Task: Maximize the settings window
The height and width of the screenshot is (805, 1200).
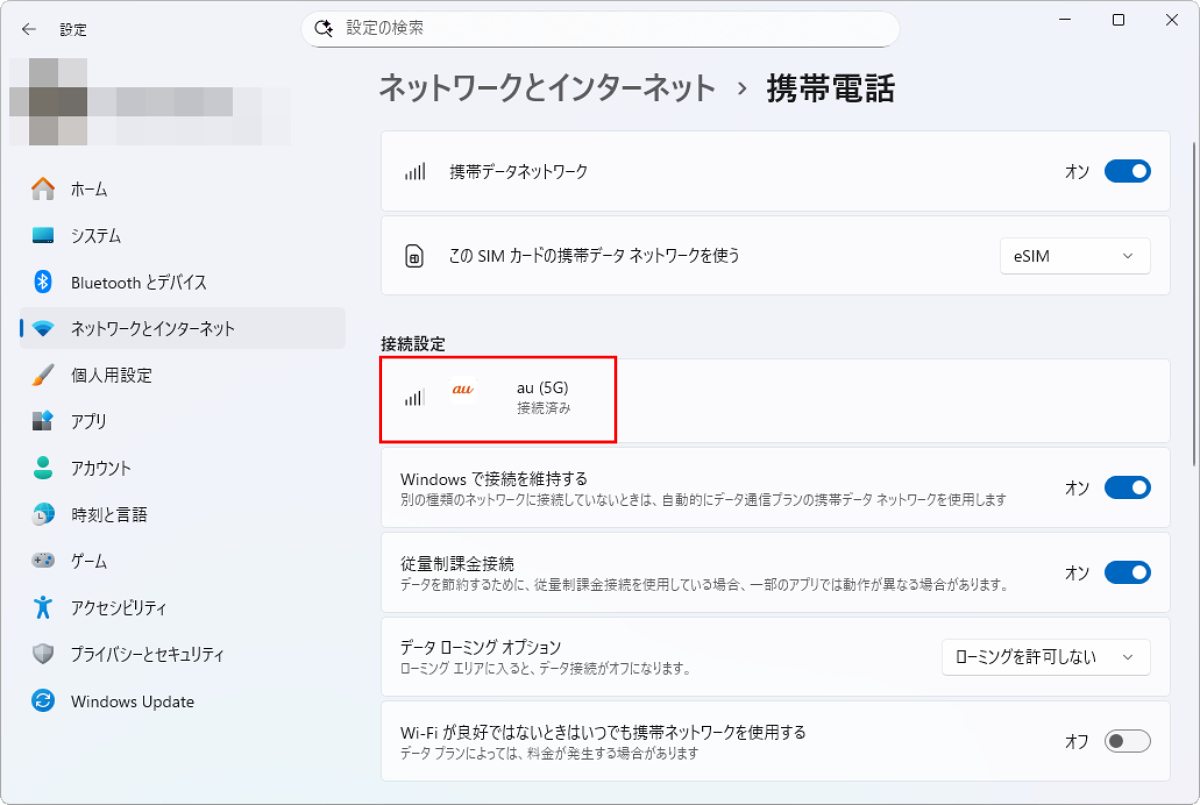Action: (x=1118, y=21)
